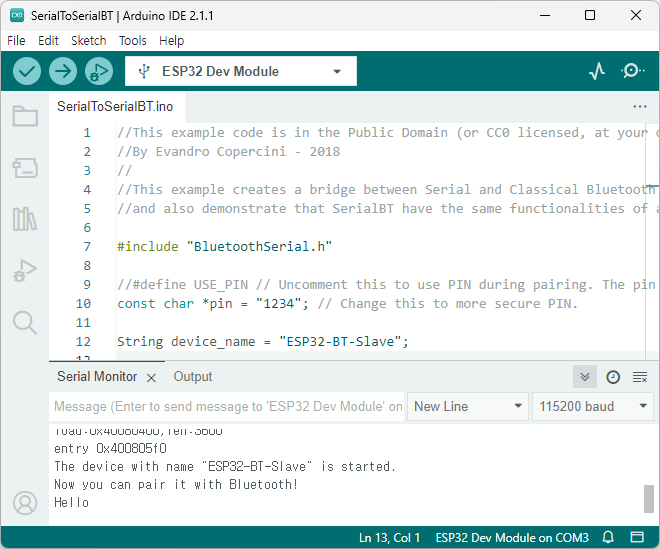Image resolution: width=660 pixels, height=549 pixels.
Task: Open the Library Manager books icon
Action: 25,219
